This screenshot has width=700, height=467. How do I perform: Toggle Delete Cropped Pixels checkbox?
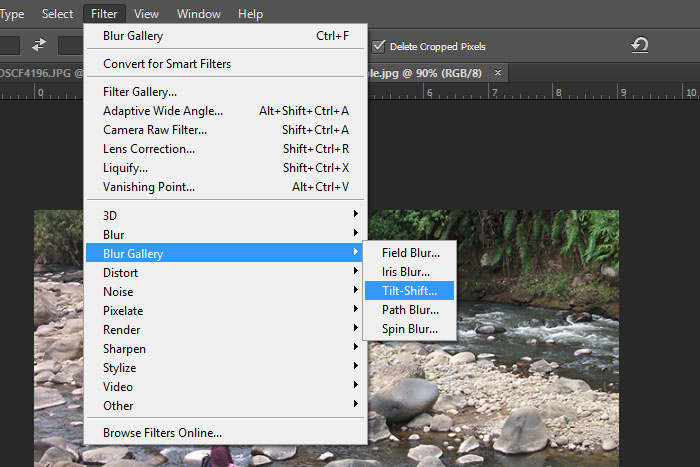click(x=378, y=46)
